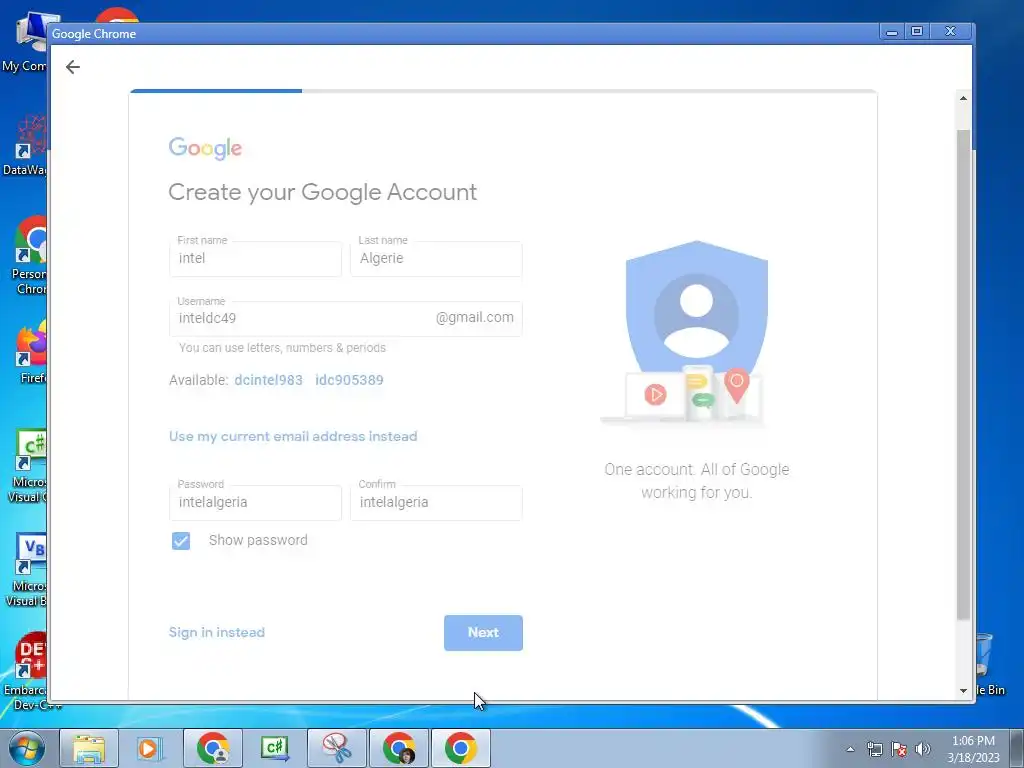1024x768 pixels.
Task: Open the Action Center flag icon
Action: (x=899, y=749)
